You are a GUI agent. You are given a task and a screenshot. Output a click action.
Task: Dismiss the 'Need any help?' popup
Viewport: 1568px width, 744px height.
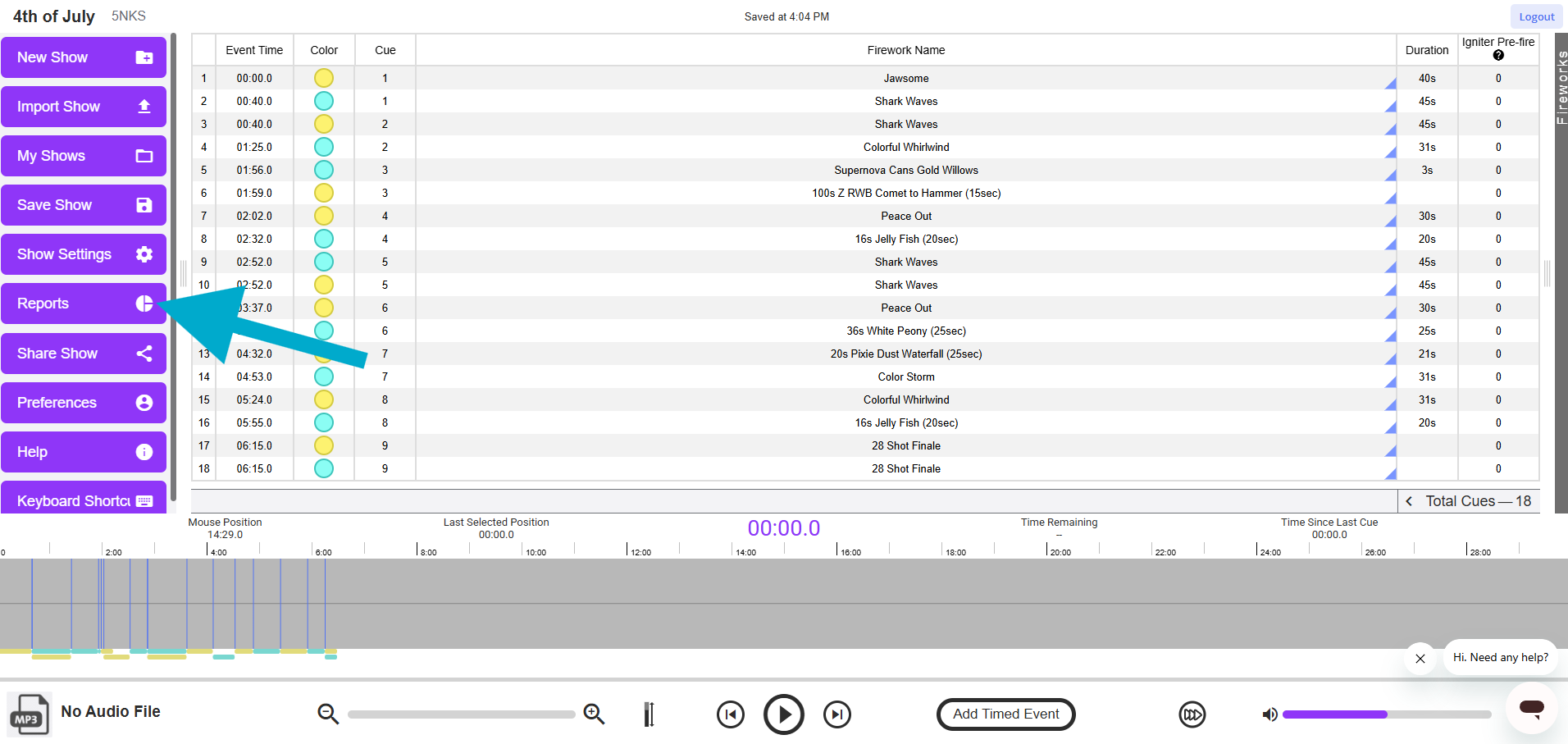1420,659
